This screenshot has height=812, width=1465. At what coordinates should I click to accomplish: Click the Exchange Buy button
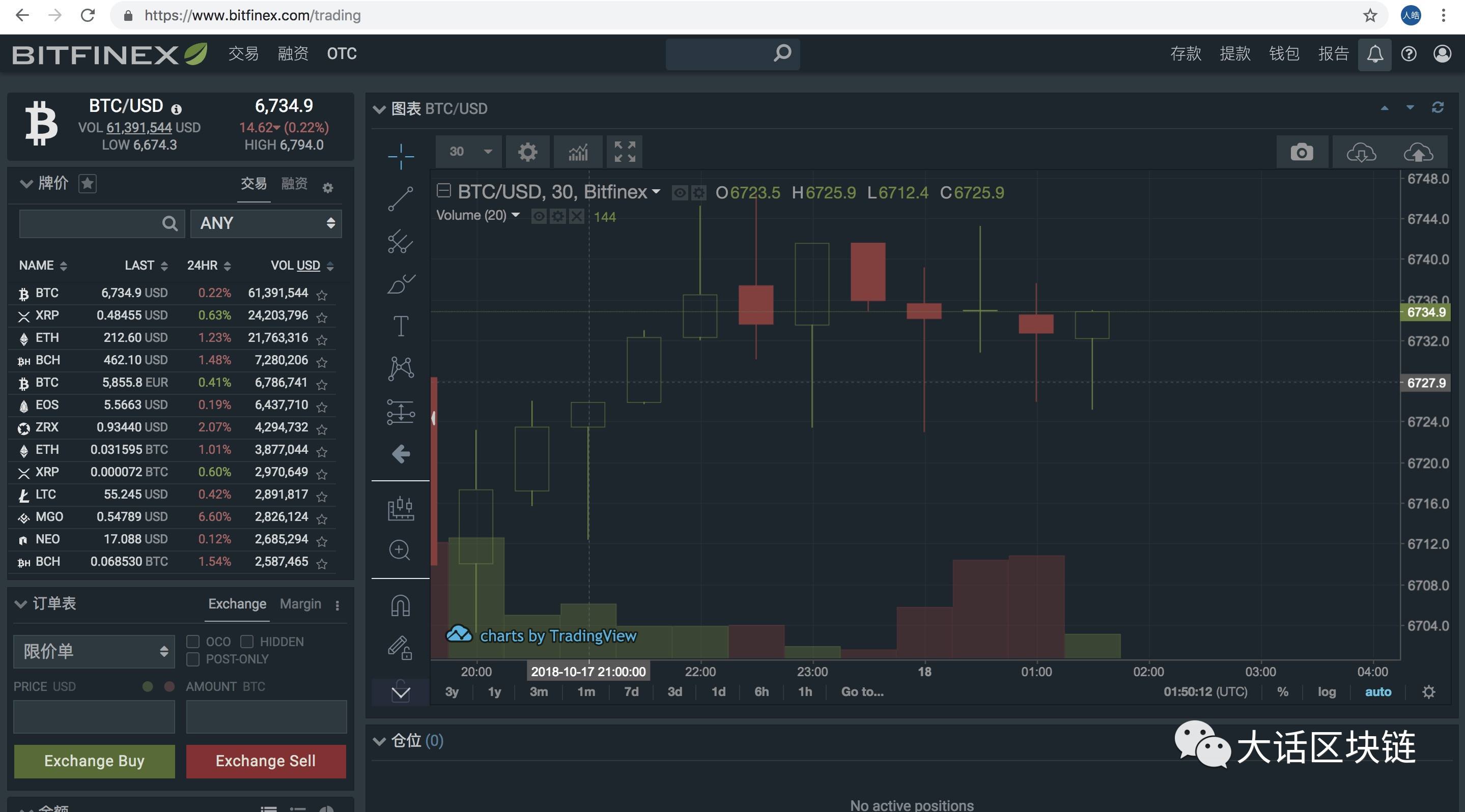point(94,761)
